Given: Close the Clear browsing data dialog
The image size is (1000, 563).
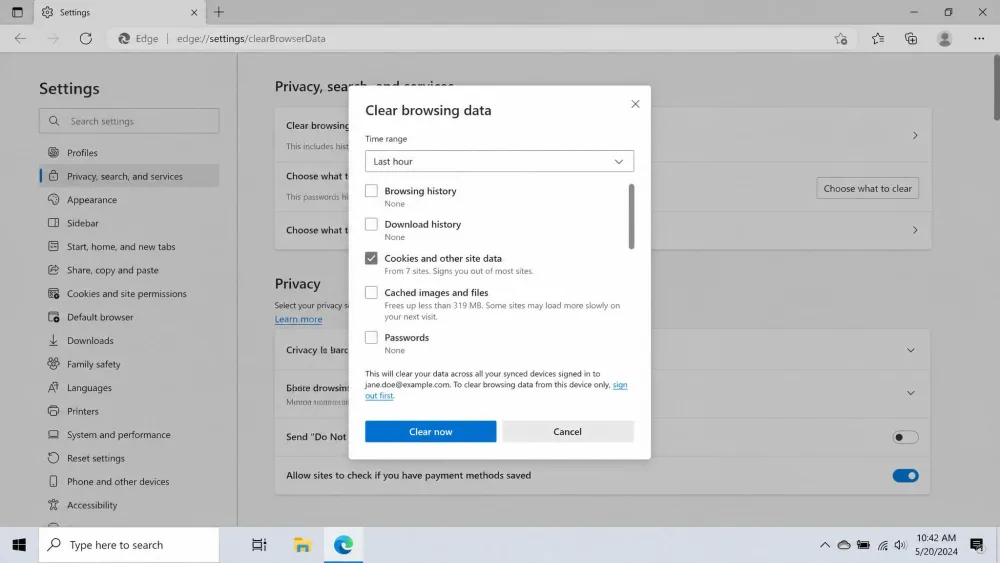Looking at the screenshot, I should click(635, 104).
